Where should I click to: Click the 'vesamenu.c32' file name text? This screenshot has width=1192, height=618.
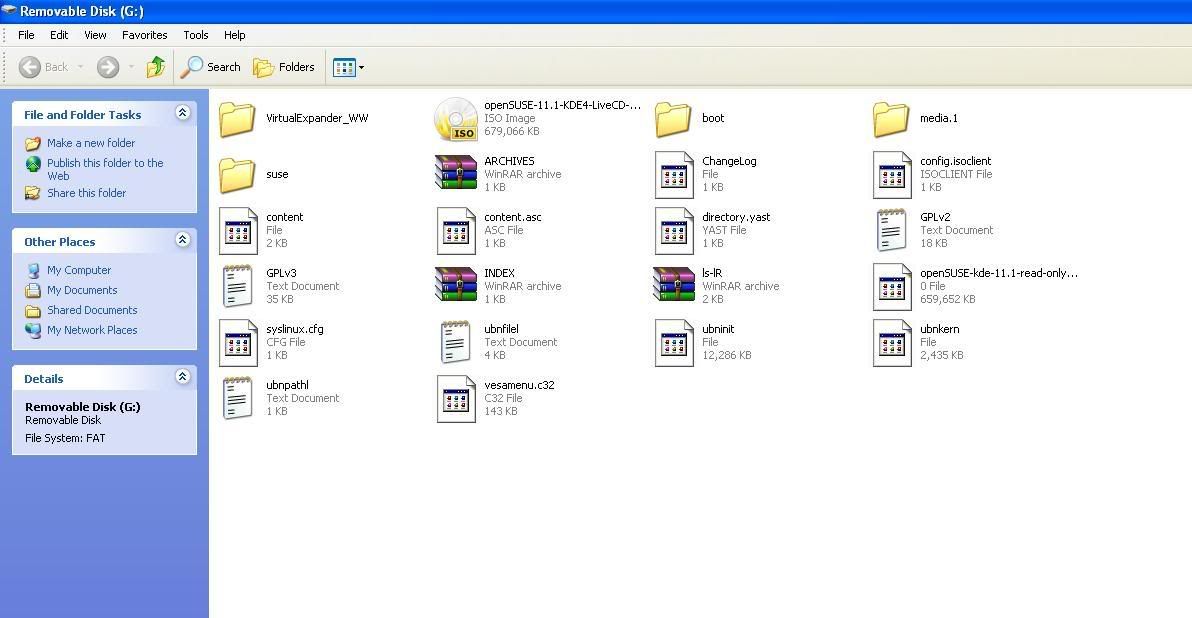519,385
